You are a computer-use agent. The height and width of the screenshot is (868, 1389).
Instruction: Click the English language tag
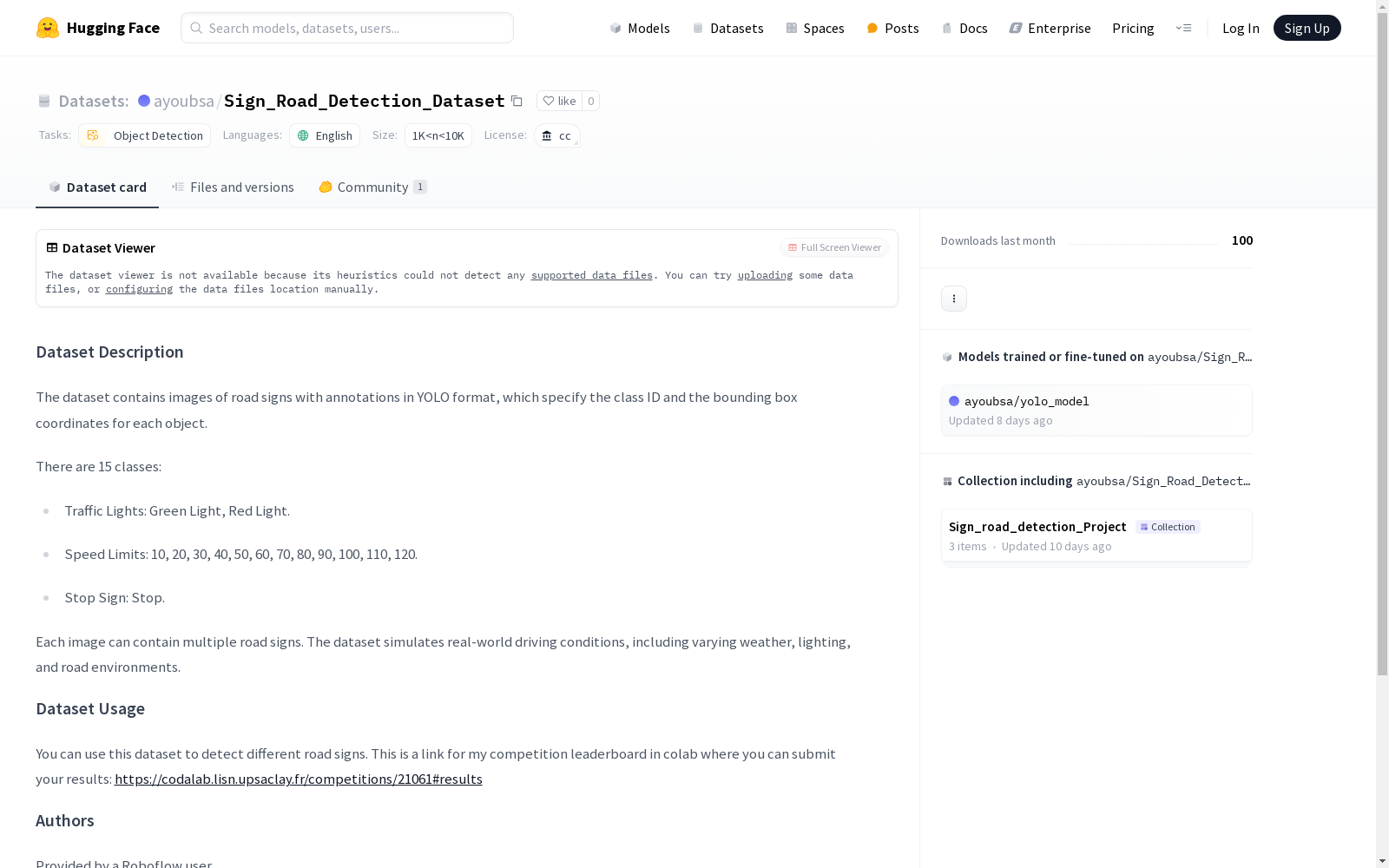(325, 135)
